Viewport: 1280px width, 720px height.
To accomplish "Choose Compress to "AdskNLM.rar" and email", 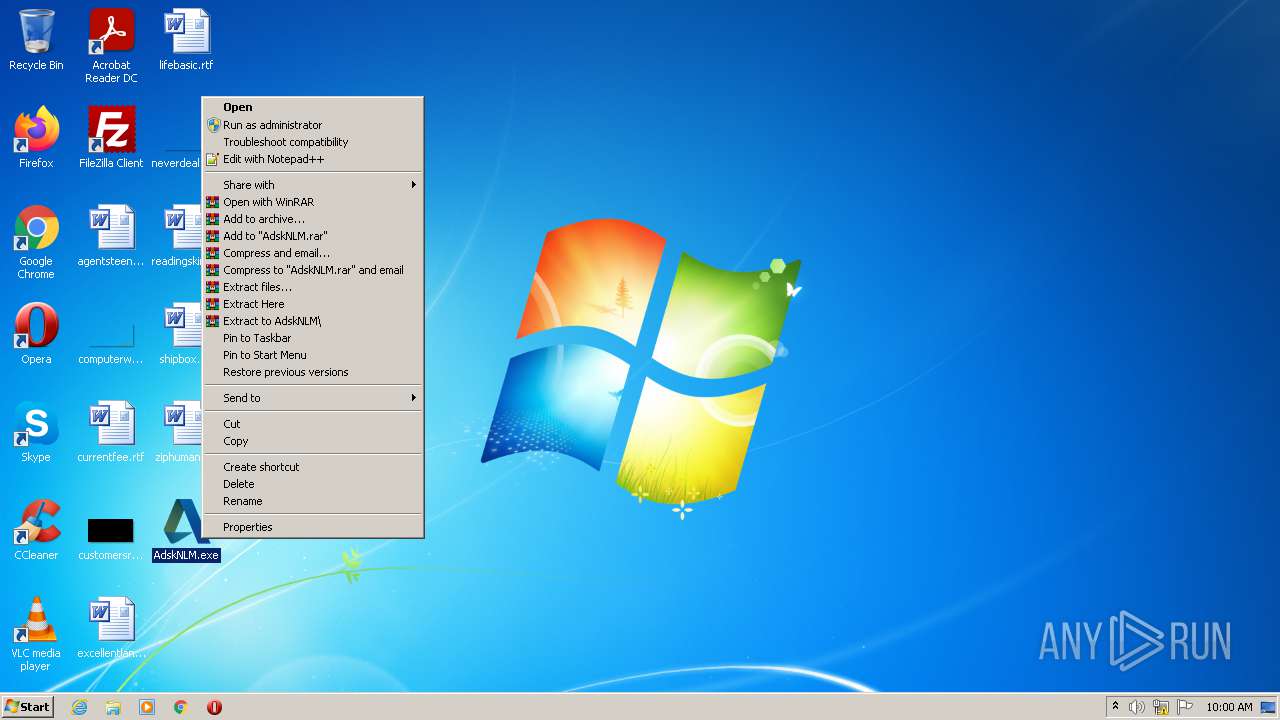I will click(313, 270).
